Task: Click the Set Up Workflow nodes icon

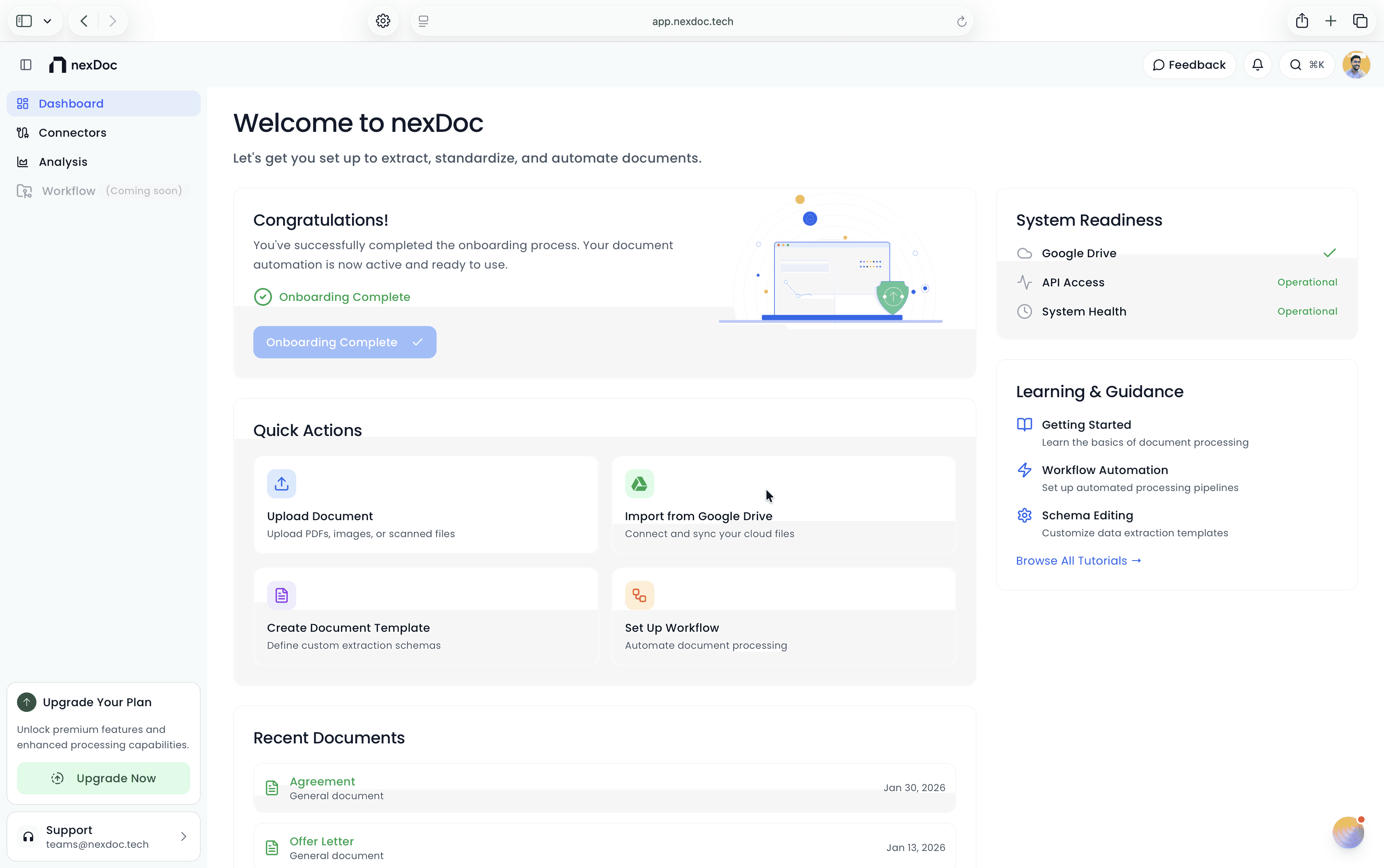Action: (x=639, y=594)
